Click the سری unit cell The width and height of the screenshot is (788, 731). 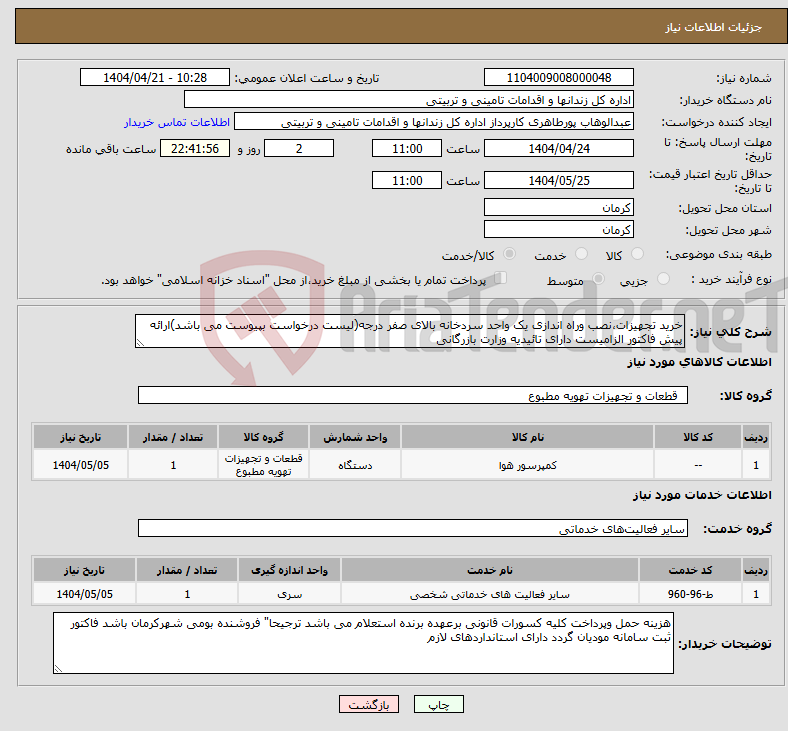[x=289, y=594]
